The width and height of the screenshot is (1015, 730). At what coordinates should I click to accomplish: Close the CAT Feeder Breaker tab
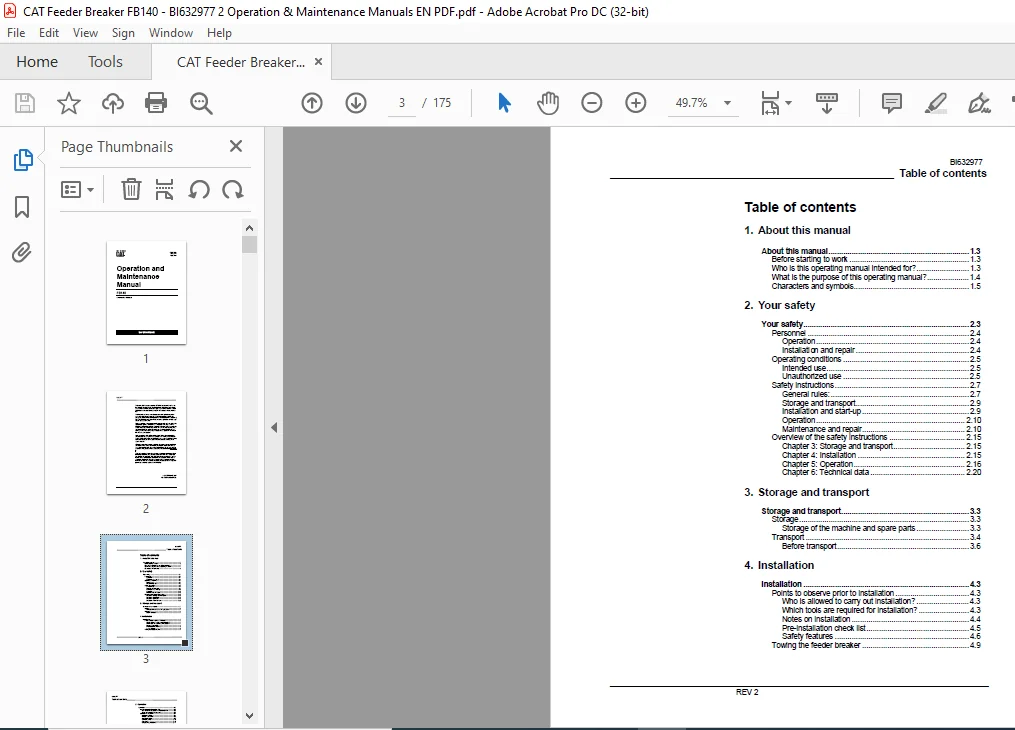pos(318,61)
